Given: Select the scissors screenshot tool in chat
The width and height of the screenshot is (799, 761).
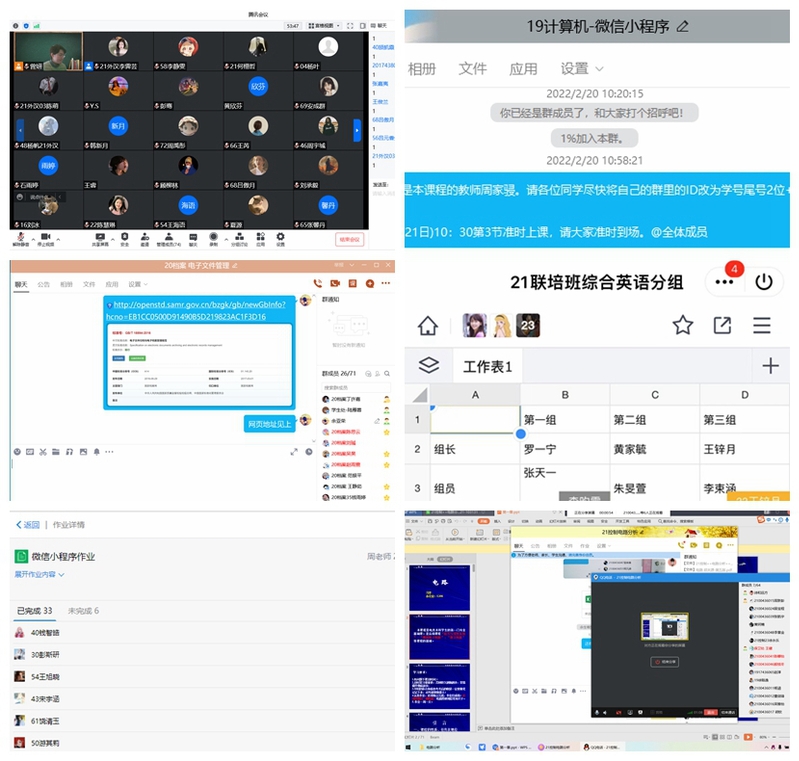Looking at the screenshot, I should [43, 452].
